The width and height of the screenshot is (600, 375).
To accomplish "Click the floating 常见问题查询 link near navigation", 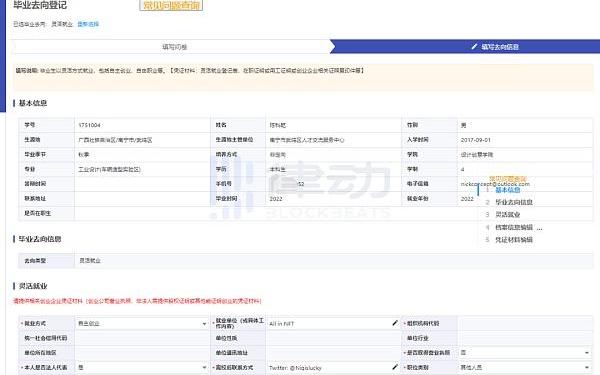I will coord(508,179).
